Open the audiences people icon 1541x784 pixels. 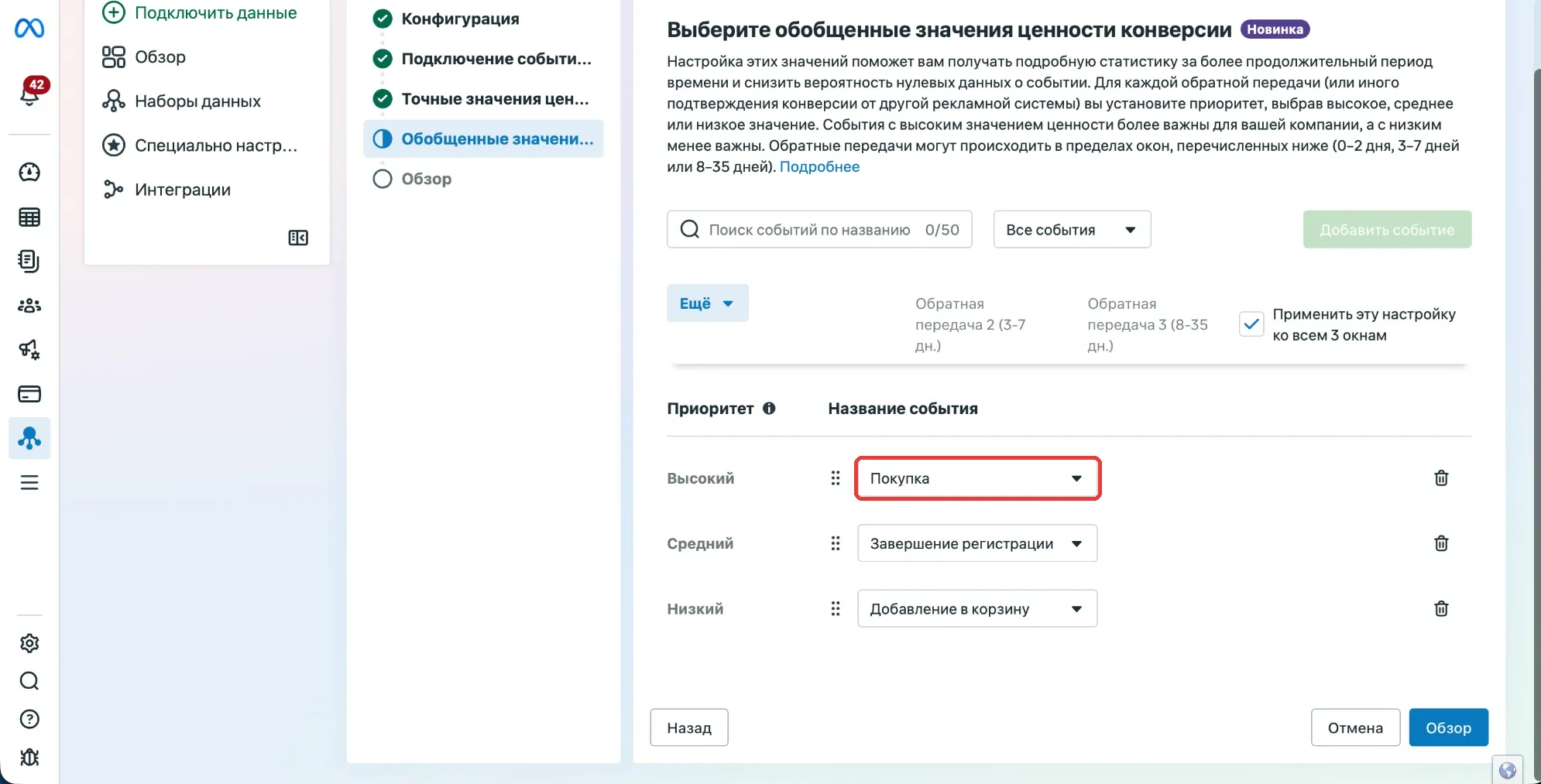tap(29, 306)
